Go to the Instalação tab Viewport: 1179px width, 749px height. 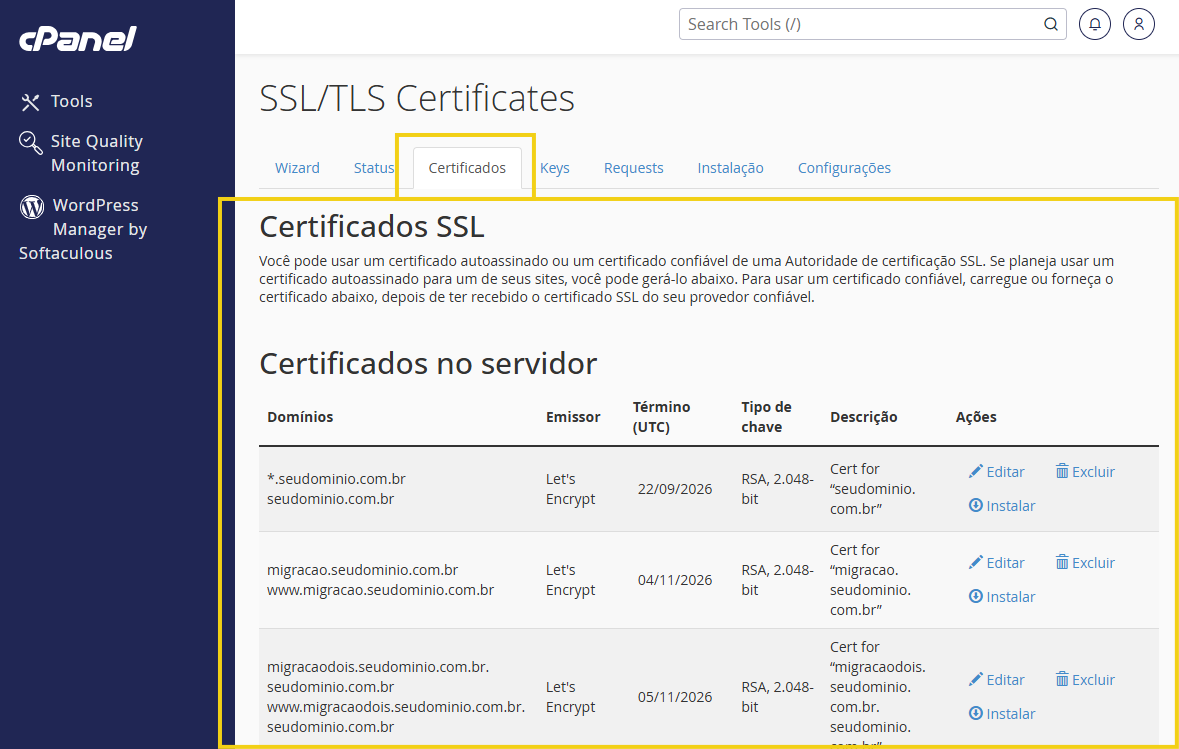tap(730, 168)
